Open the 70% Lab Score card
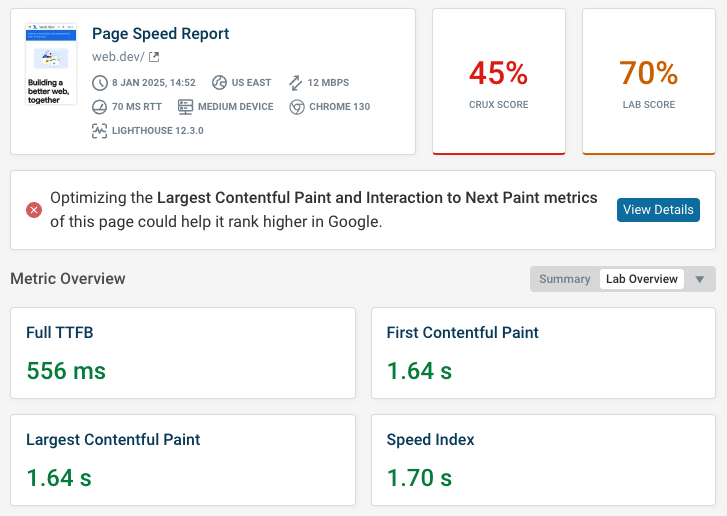The width and height of the screenshot is (727, 516). pos(648,82)
